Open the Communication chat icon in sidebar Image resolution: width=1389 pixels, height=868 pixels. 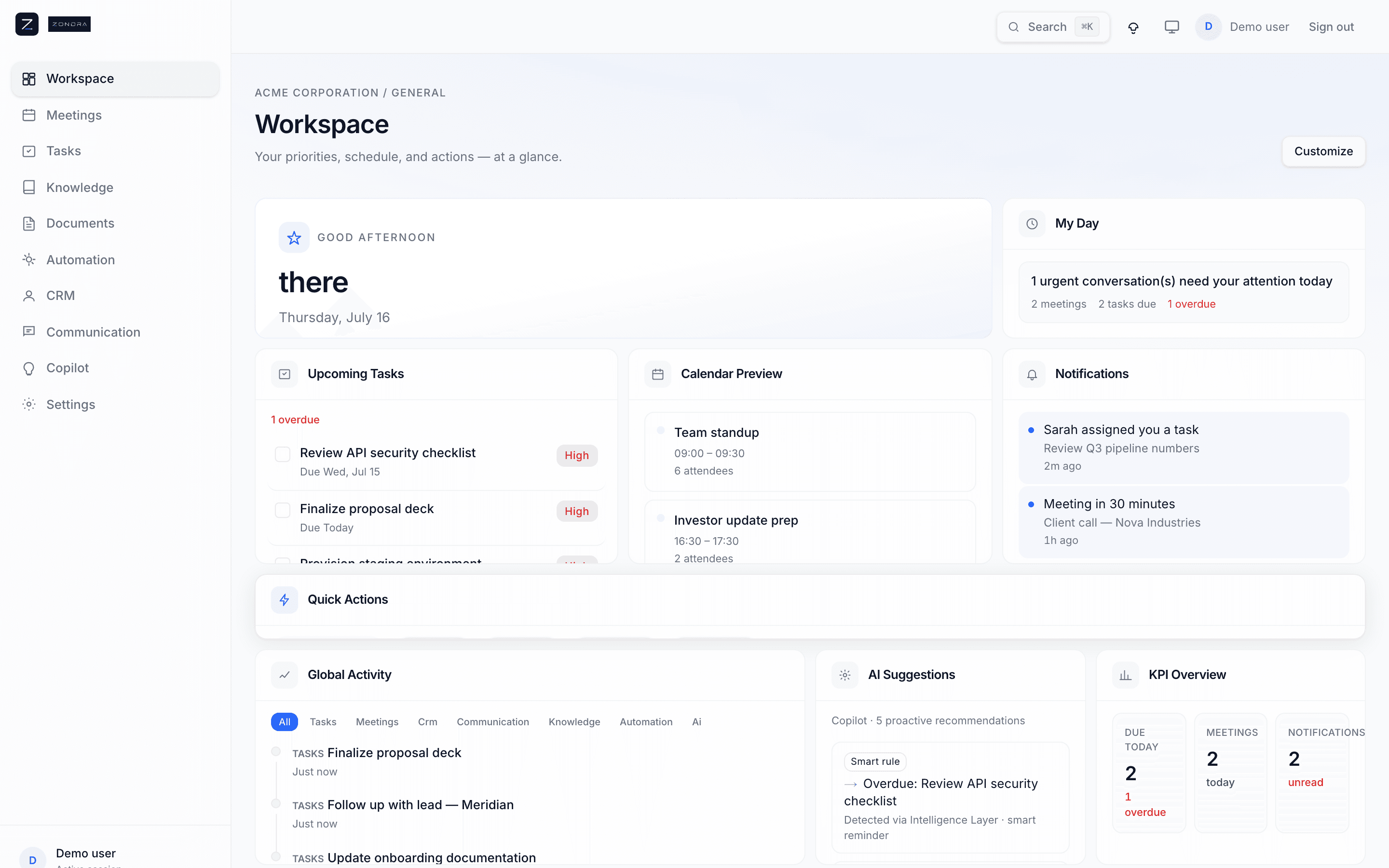29,332
